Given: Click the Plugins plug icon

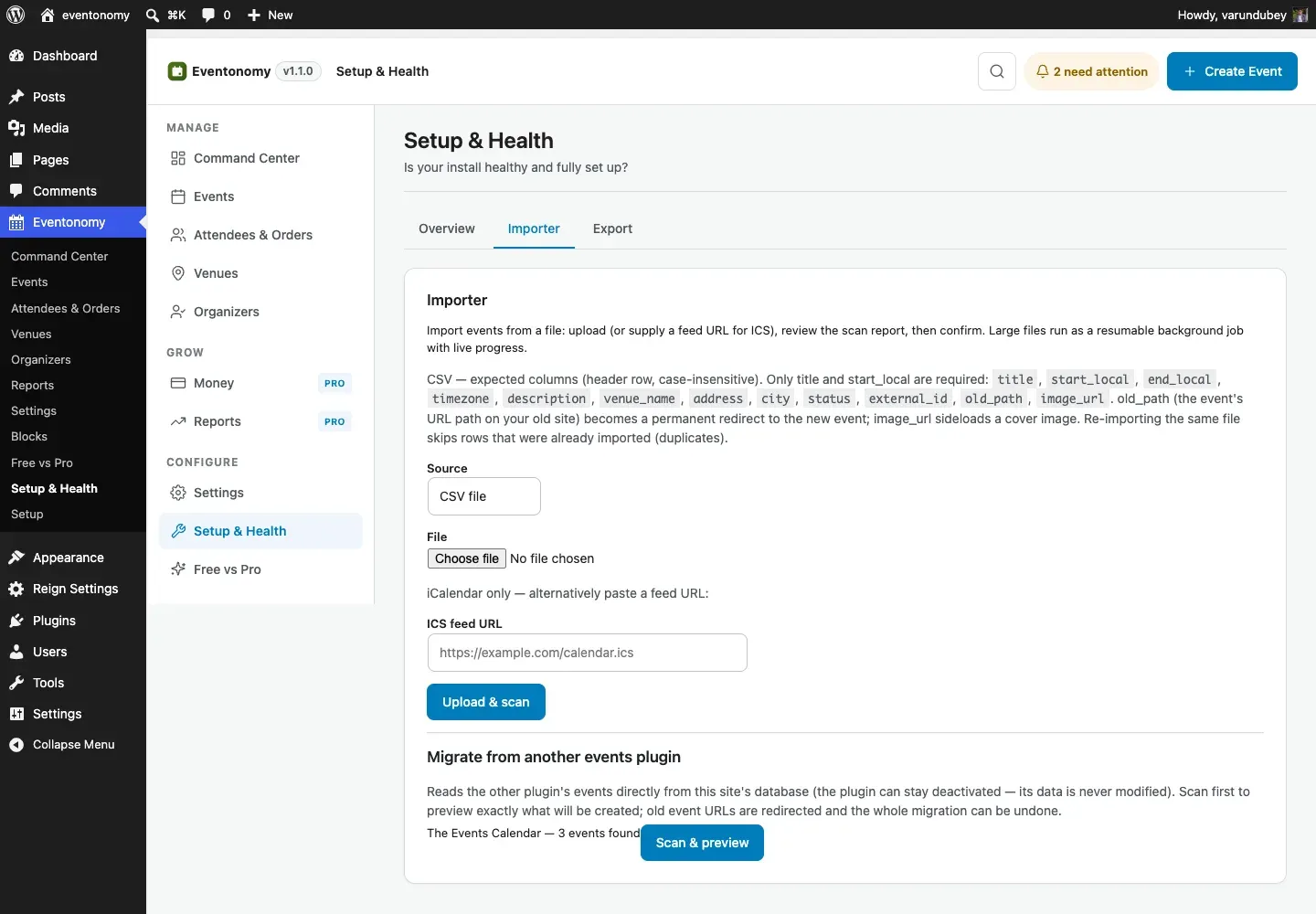Looking at the screenshot, I should click(x=16, y=621).
